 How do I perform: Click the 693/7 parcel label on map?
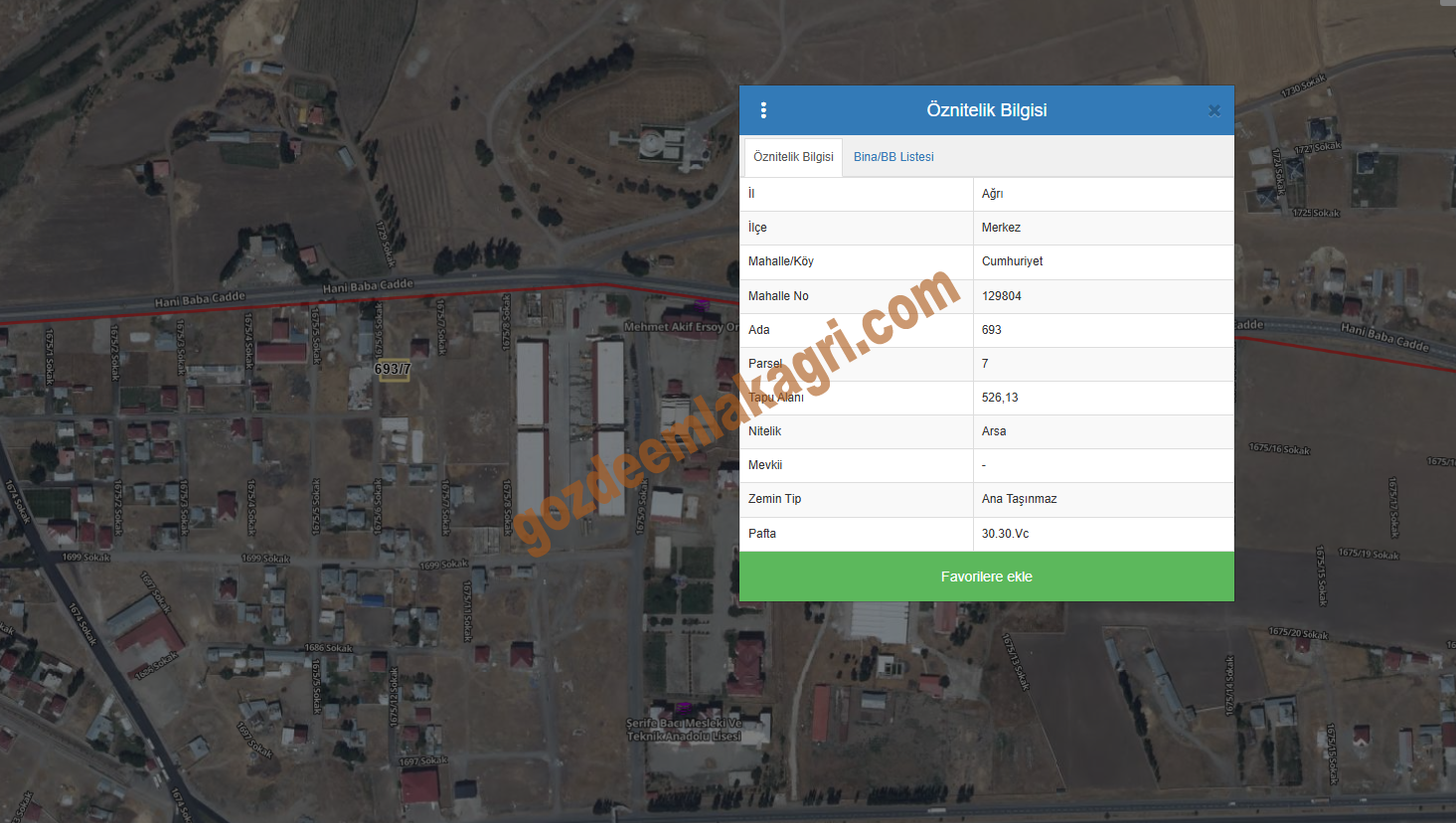[x=393, y=369]
